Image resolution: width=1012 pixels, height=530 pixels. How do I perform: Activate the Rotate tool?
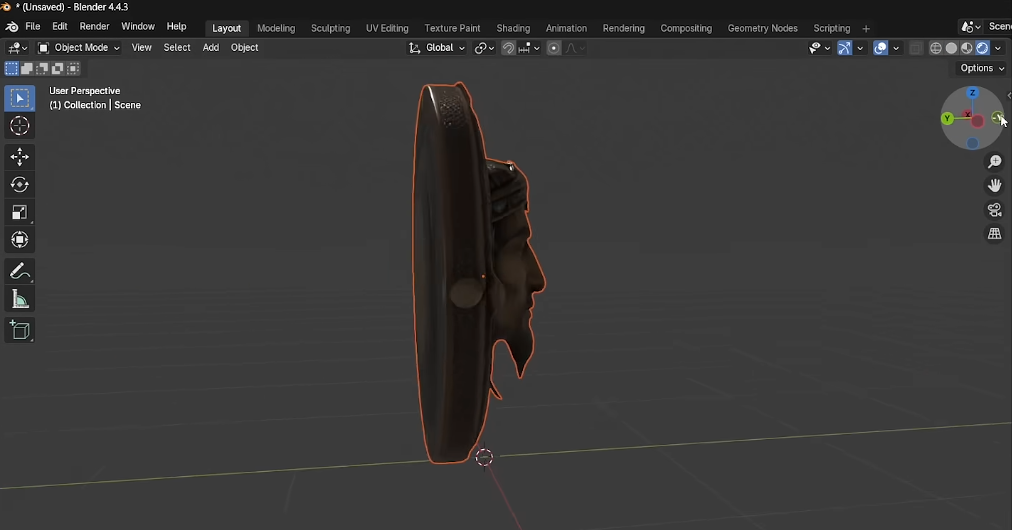[x=19, y=184]
